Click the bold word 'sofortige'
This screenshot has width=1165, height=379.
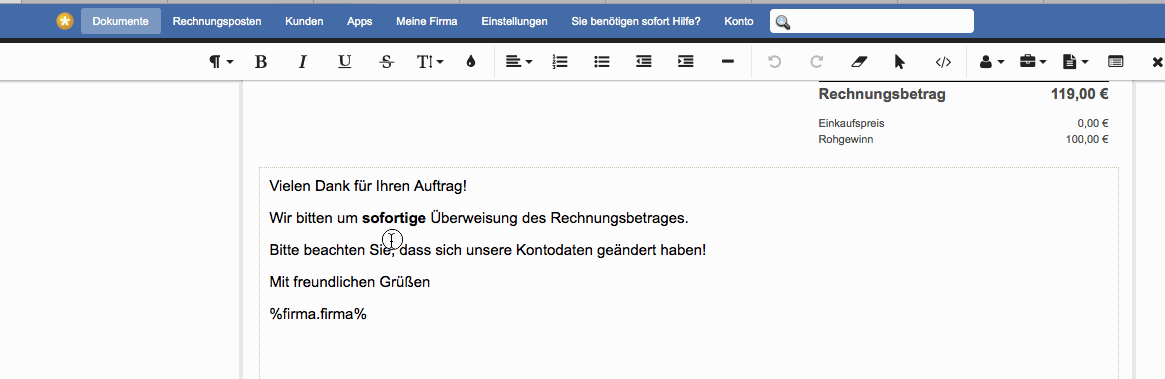click(x=394, y=218)
